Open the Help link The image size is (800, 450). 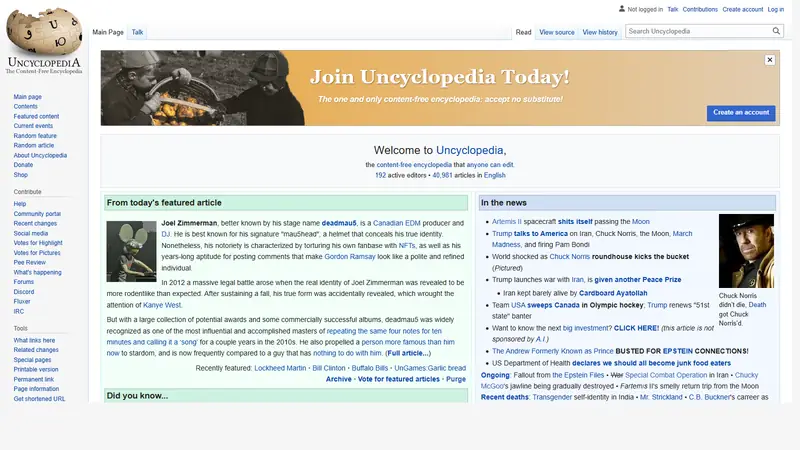click(19, 204)
